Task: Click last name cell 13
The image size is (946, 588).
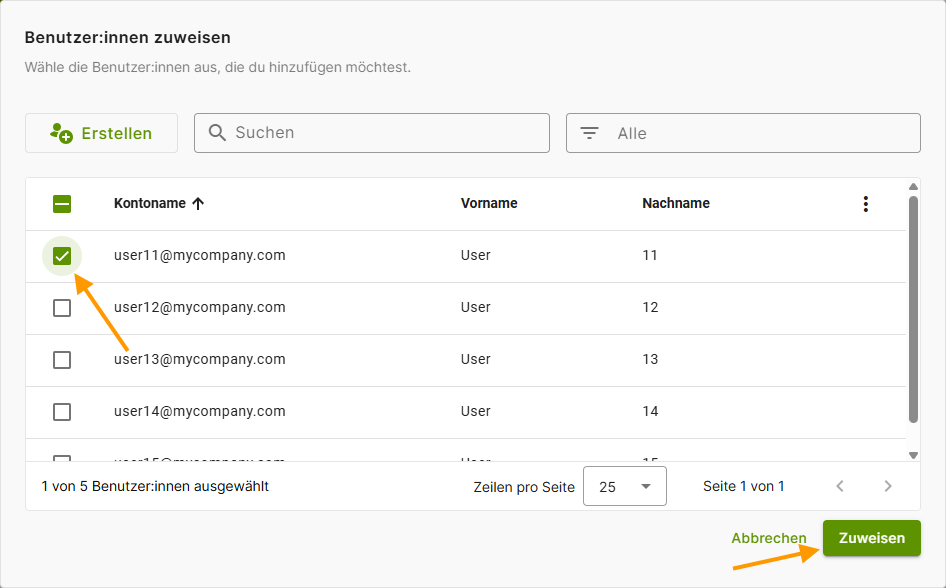Action: [x=650, y=359]
